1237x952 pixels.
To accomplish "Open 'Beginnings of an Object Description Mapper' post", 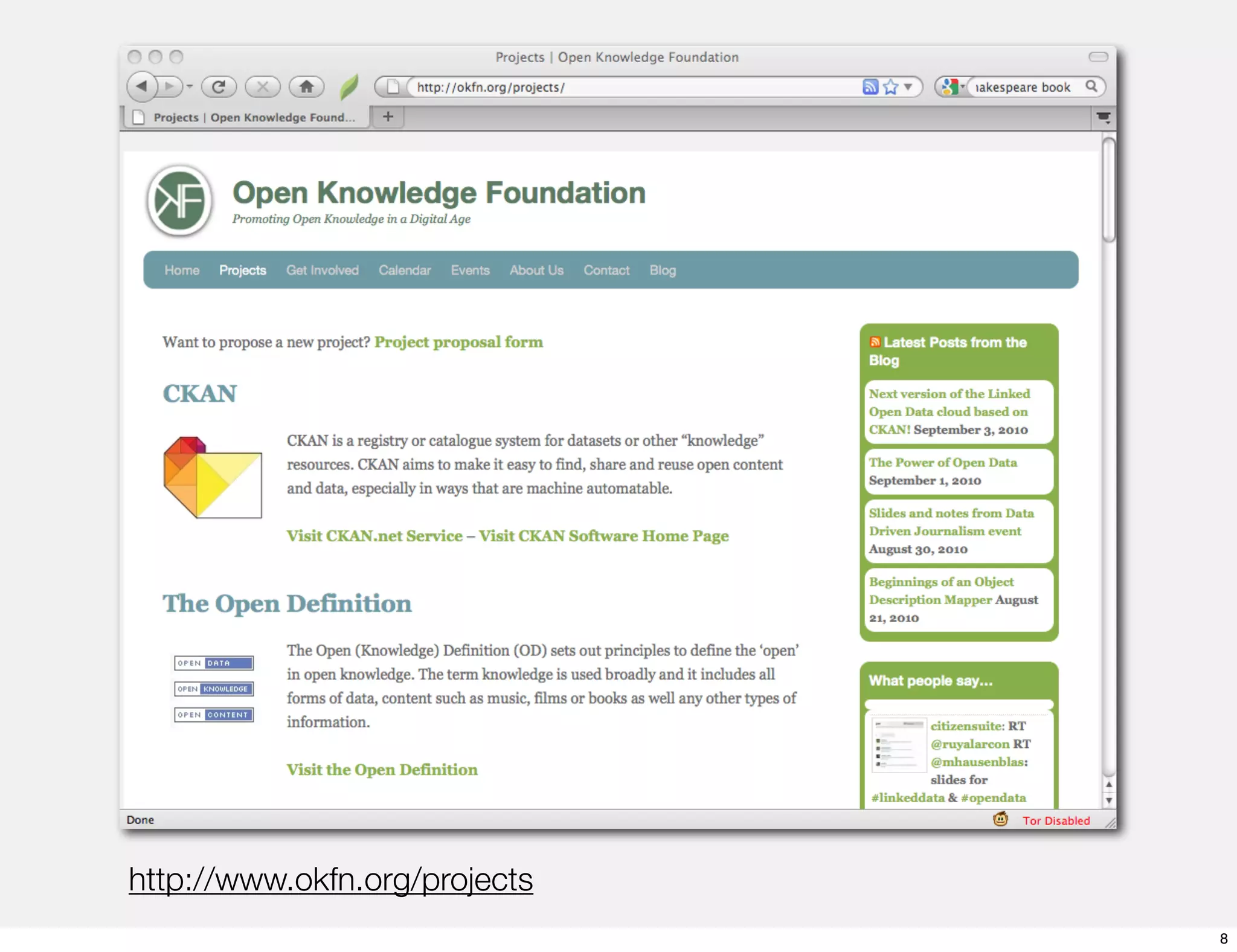I will 942,591.
